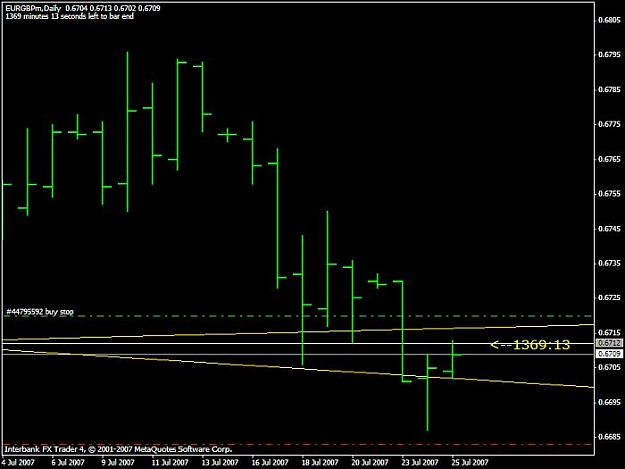Click the red dashed stop level line

[x=298, y=444]
